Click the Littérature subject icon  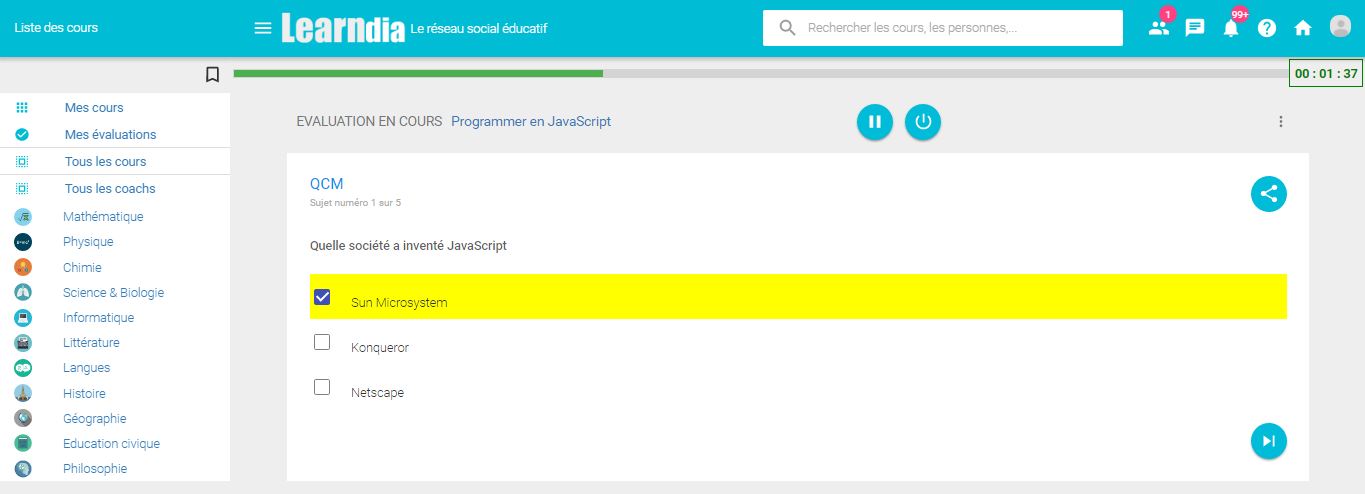(23, 343)
